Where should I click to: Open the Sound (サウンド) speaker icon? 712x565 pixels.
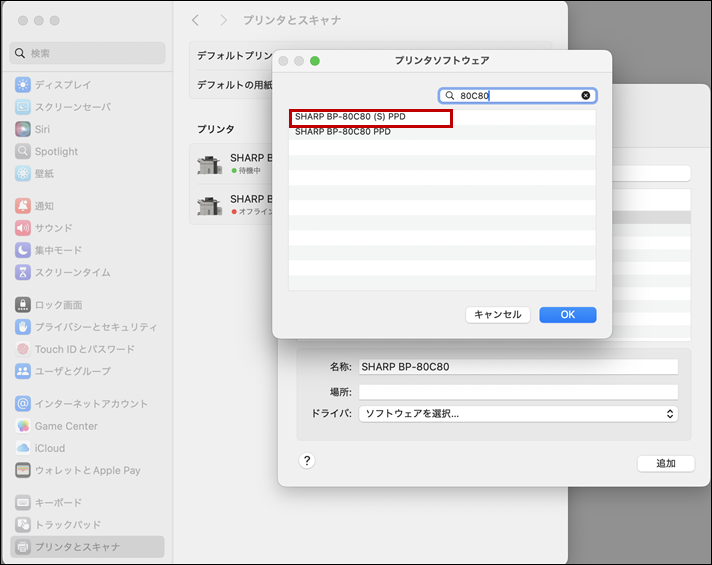pos(23,228)
